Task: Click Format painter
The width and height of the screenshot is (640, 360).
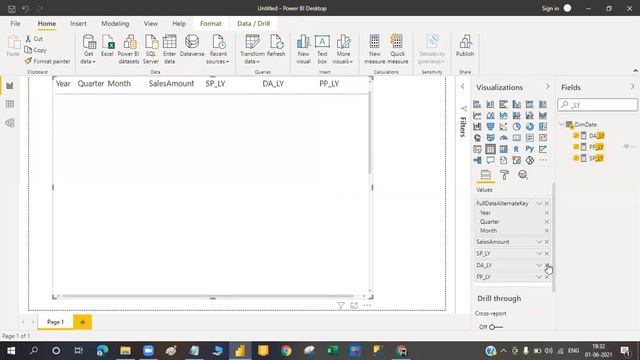Action: click(x=47, y=61)
